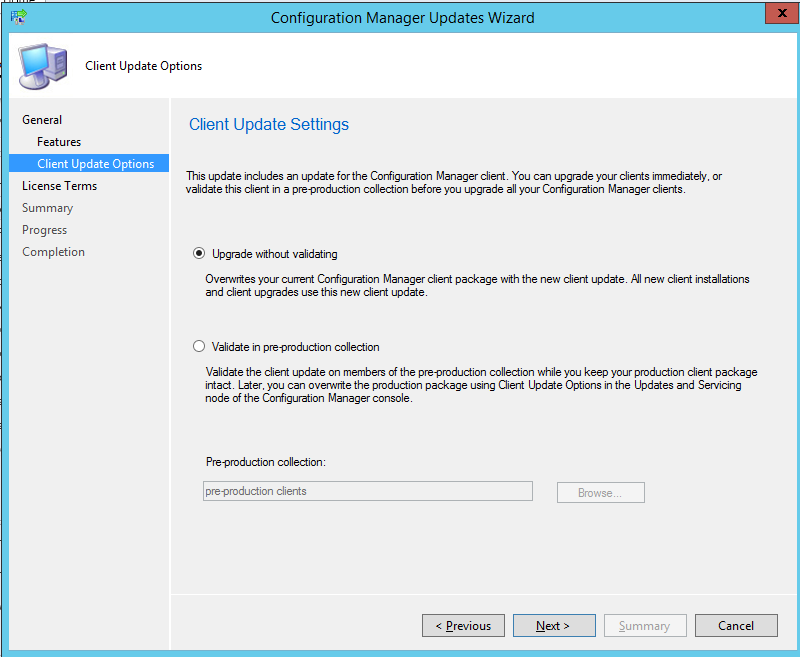Go to the Features step
Viewport: 800px width, 657px height.
coord(59,142)
